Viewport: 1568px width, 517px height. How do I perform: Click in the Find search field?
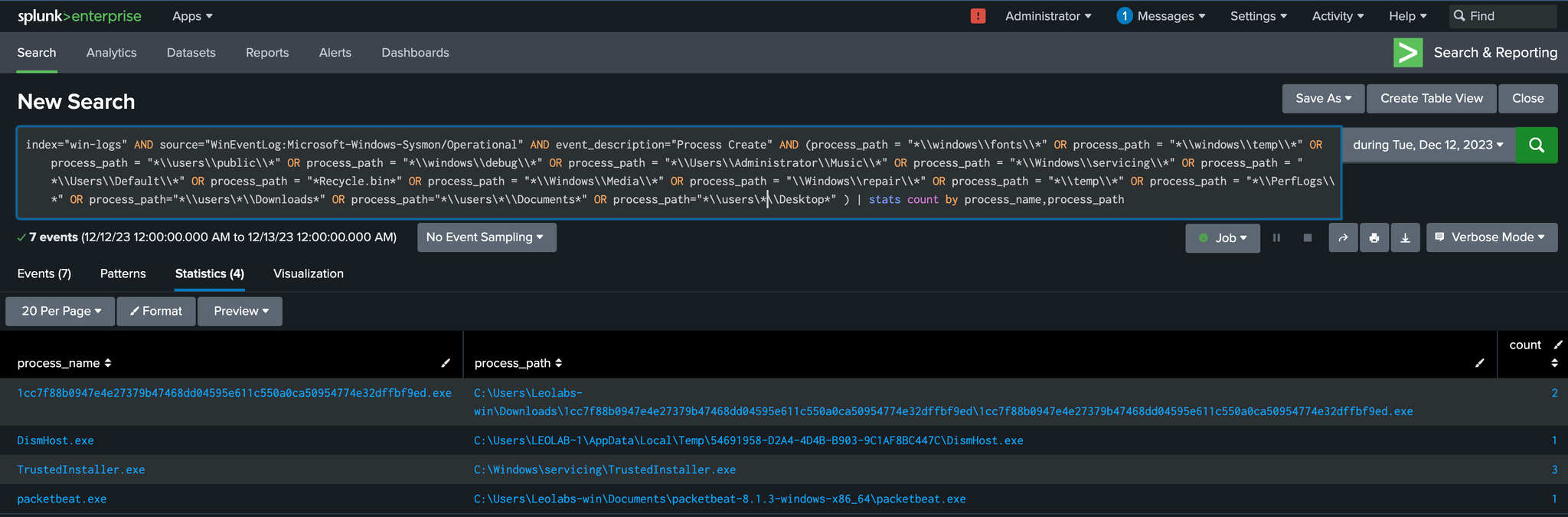pos(1503,16)
